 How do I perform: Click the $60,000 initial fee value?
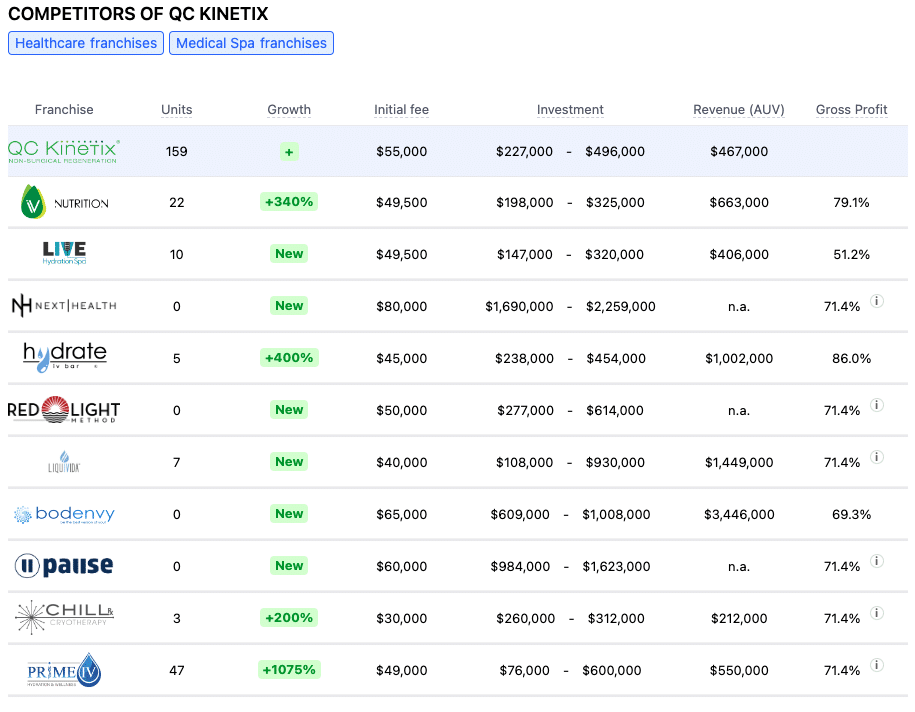point(401,566)
